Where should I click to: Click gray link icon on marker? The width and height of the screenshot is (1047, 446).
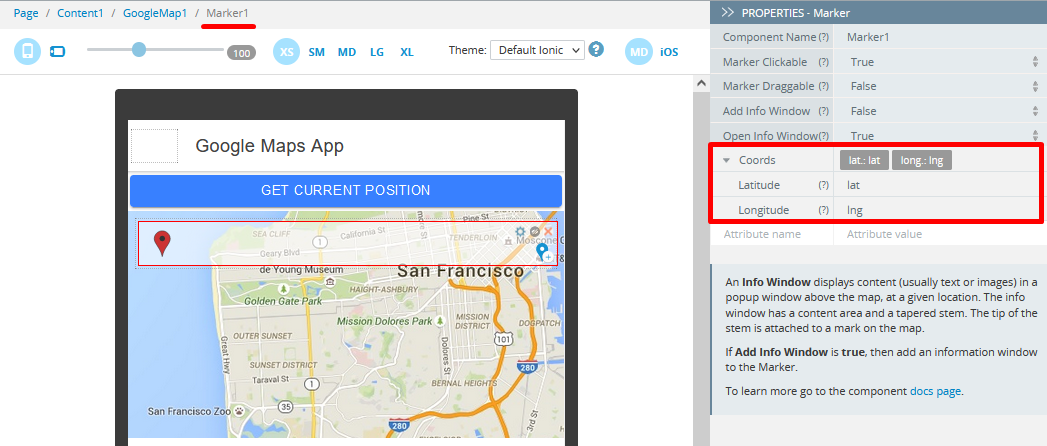coord(534,231)
